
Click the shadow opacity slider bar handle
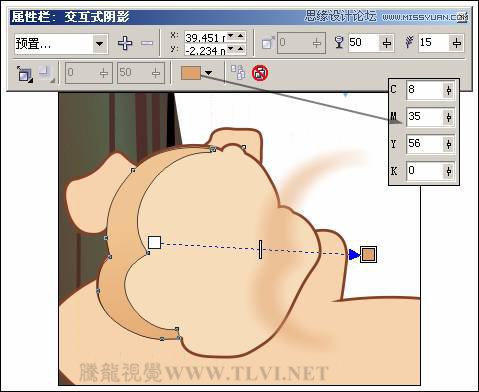pos(260,249)
